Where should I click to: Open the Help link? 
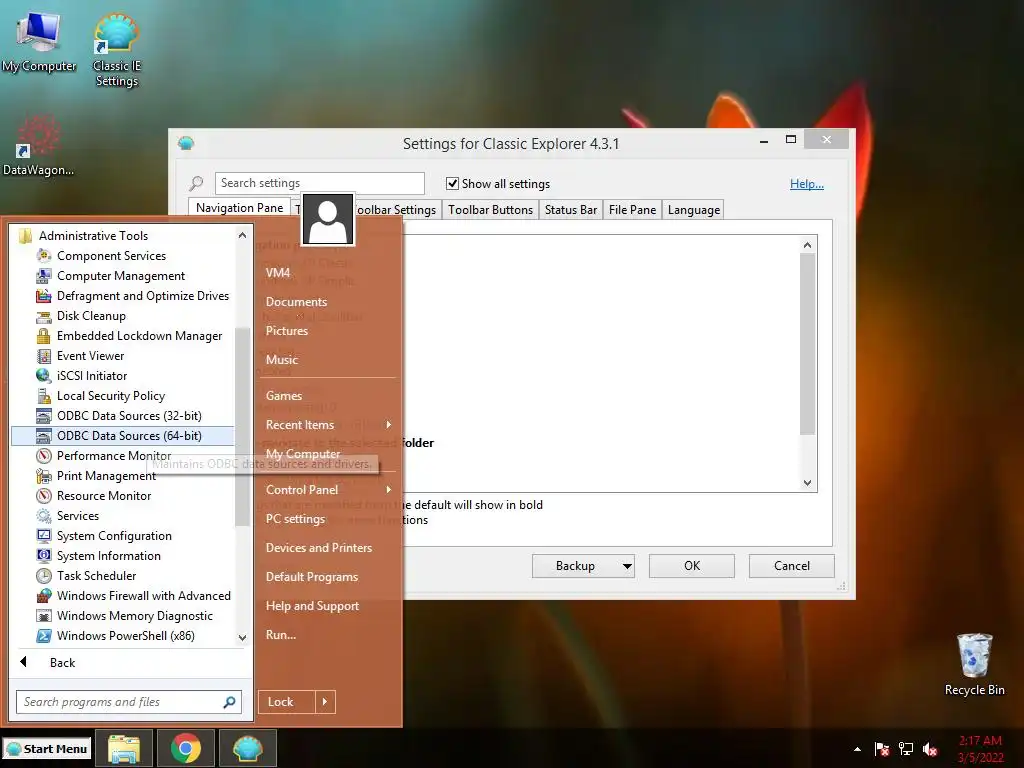coord(807,184)
